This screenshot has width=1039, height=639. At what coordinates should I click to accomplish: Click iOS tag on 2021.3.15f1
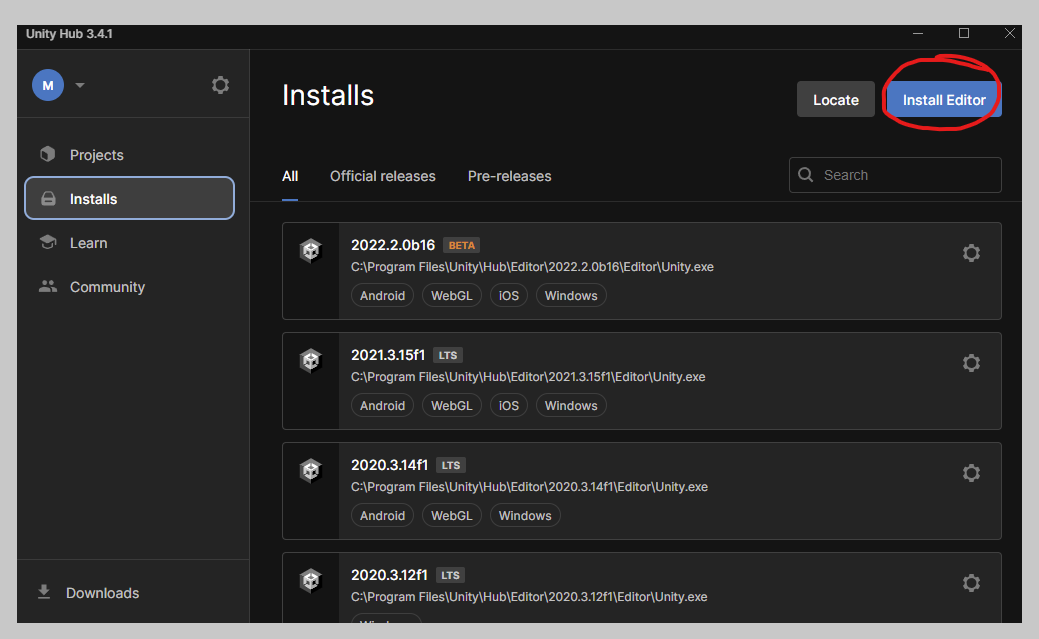tap(509, 406)
